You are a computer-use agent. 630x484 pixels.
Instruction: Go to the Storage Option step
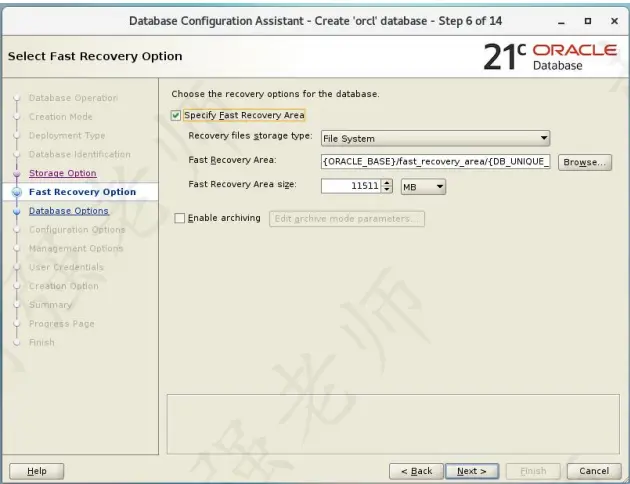coord(63,173)
